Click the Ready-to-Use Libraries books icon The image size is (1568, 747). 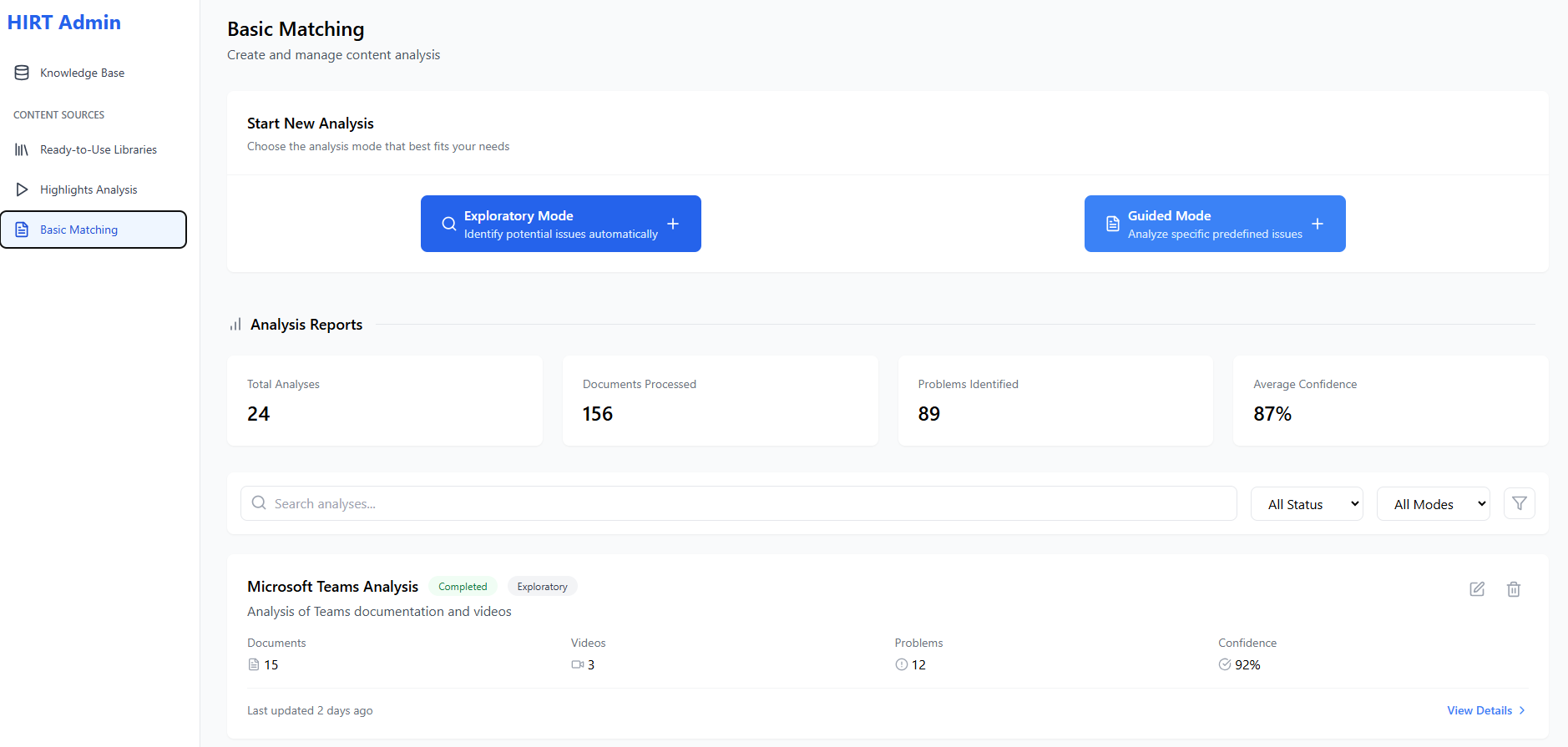pos(22,149)
